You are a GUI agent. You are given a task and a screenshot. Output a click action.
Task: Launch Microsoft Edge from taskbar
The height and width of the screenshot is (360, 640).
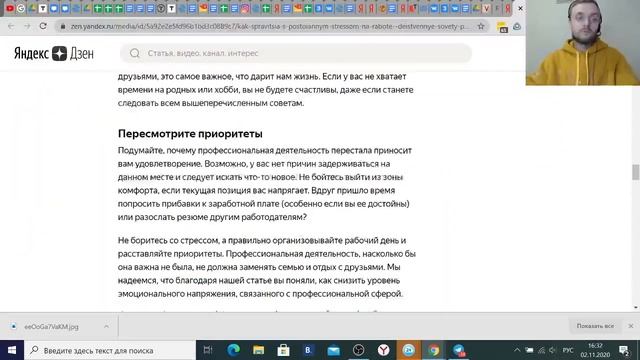pyautogui.click(x=233, y=350)
